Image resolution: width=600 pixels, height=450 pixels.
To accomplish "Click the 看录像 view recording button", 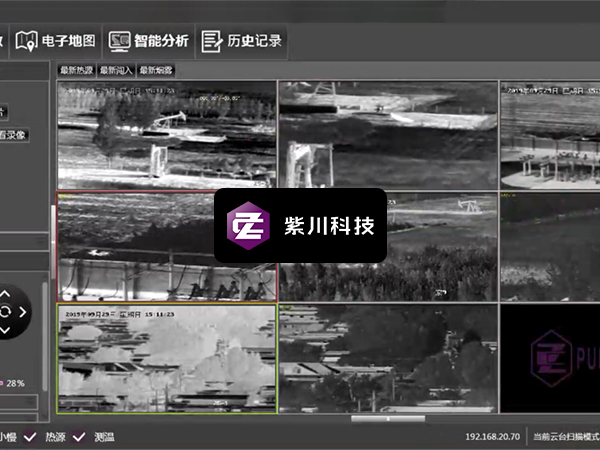I will point(13,135).
